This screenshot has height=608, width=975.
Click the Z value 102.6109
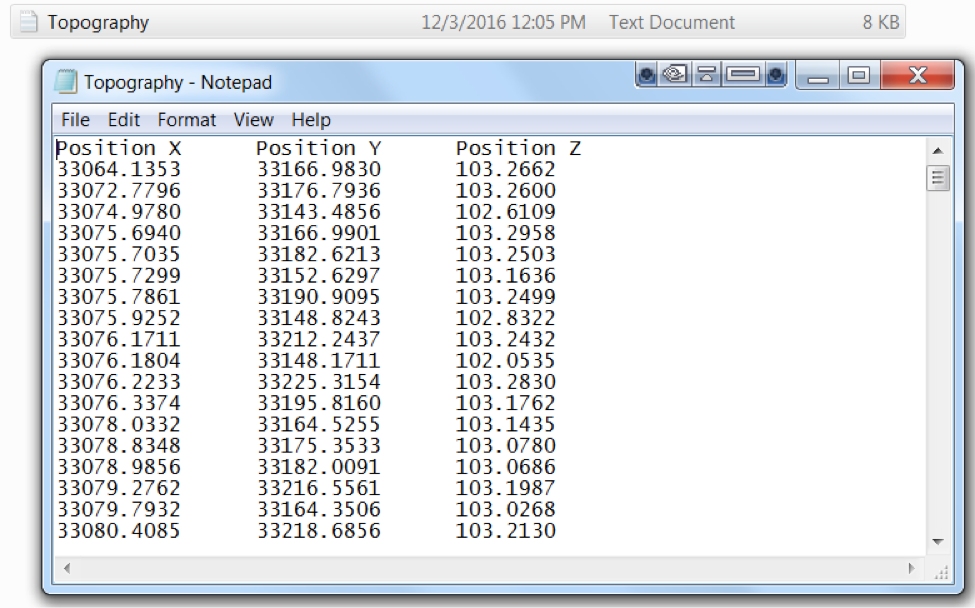[506, 211]
